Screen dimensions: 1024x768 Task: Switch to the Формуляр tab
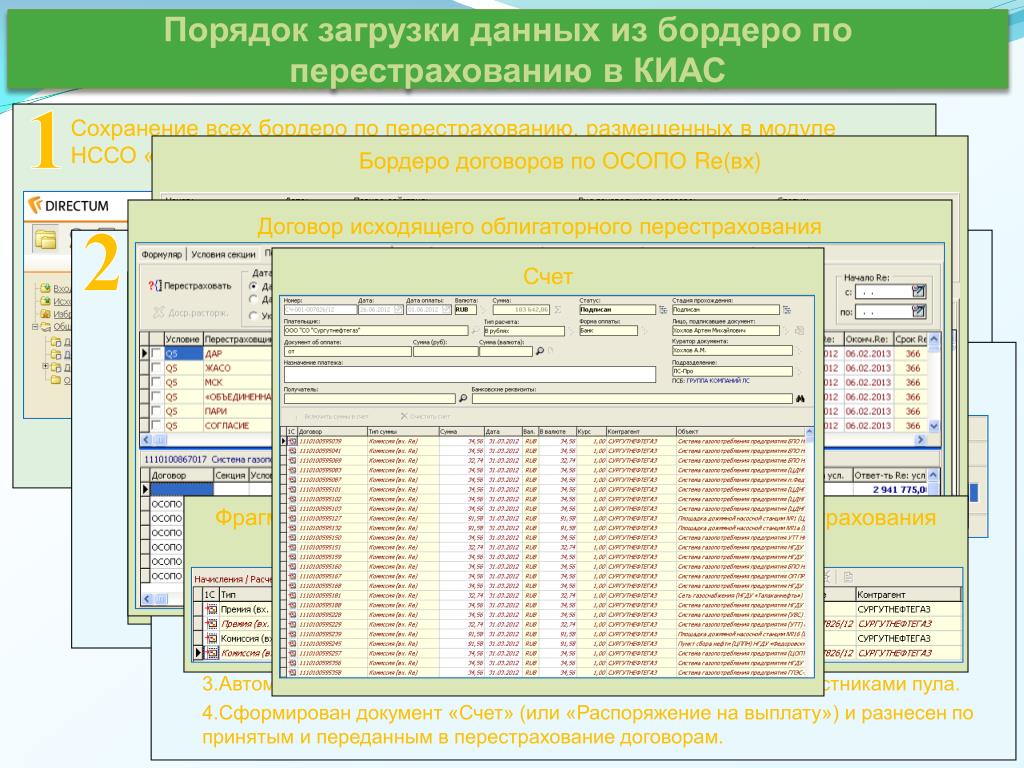click(161, 254)
